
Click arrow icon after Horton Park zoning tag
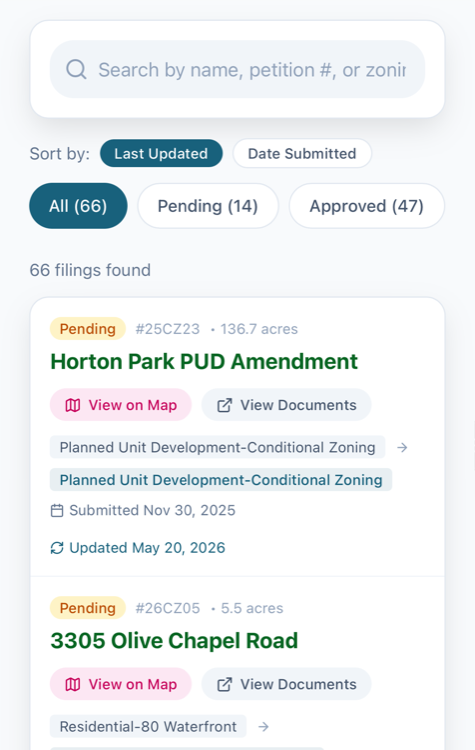coord(402,447)
